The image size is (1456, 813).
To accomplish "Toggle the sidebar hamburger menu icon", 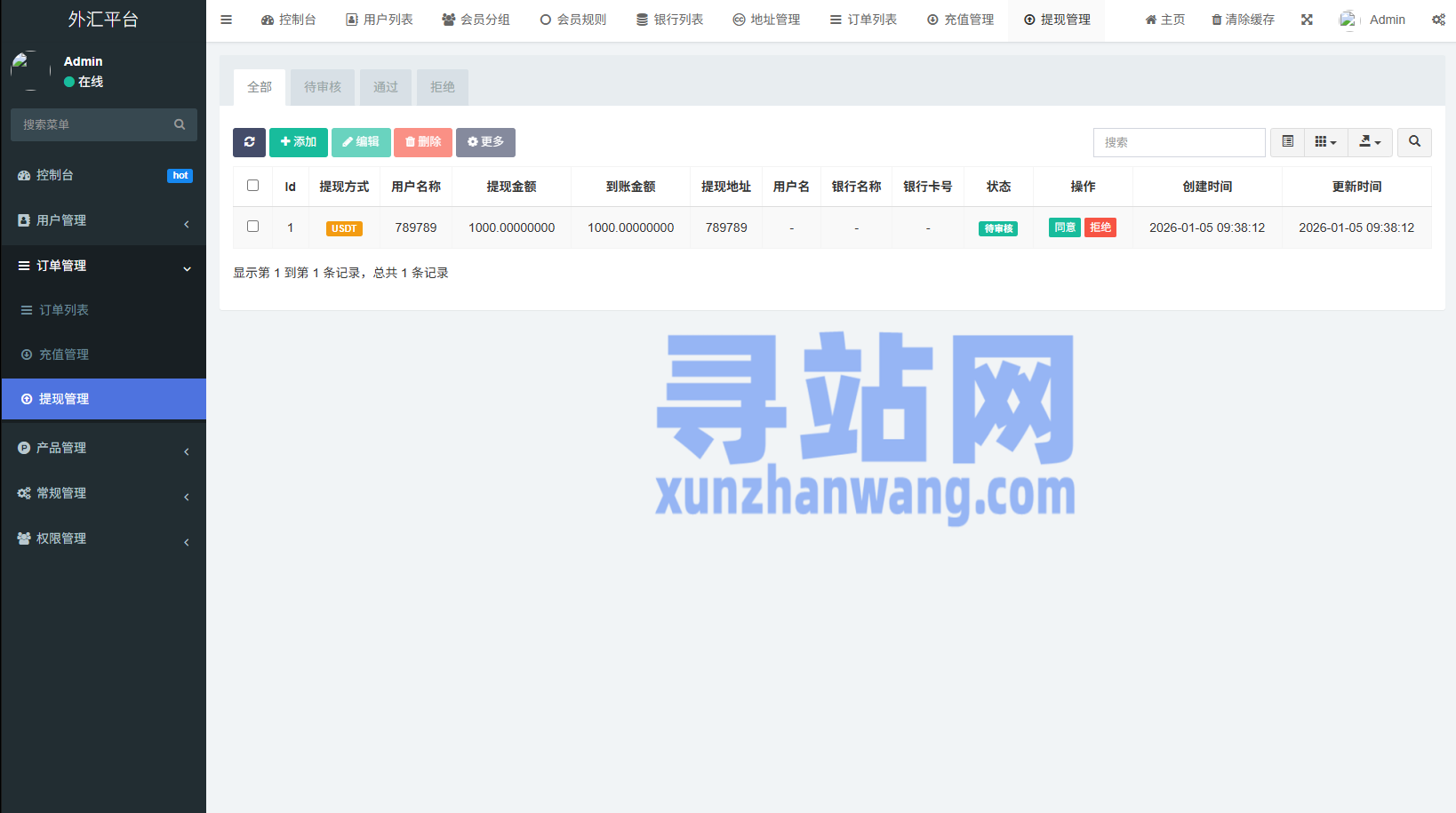I will 227,20.
